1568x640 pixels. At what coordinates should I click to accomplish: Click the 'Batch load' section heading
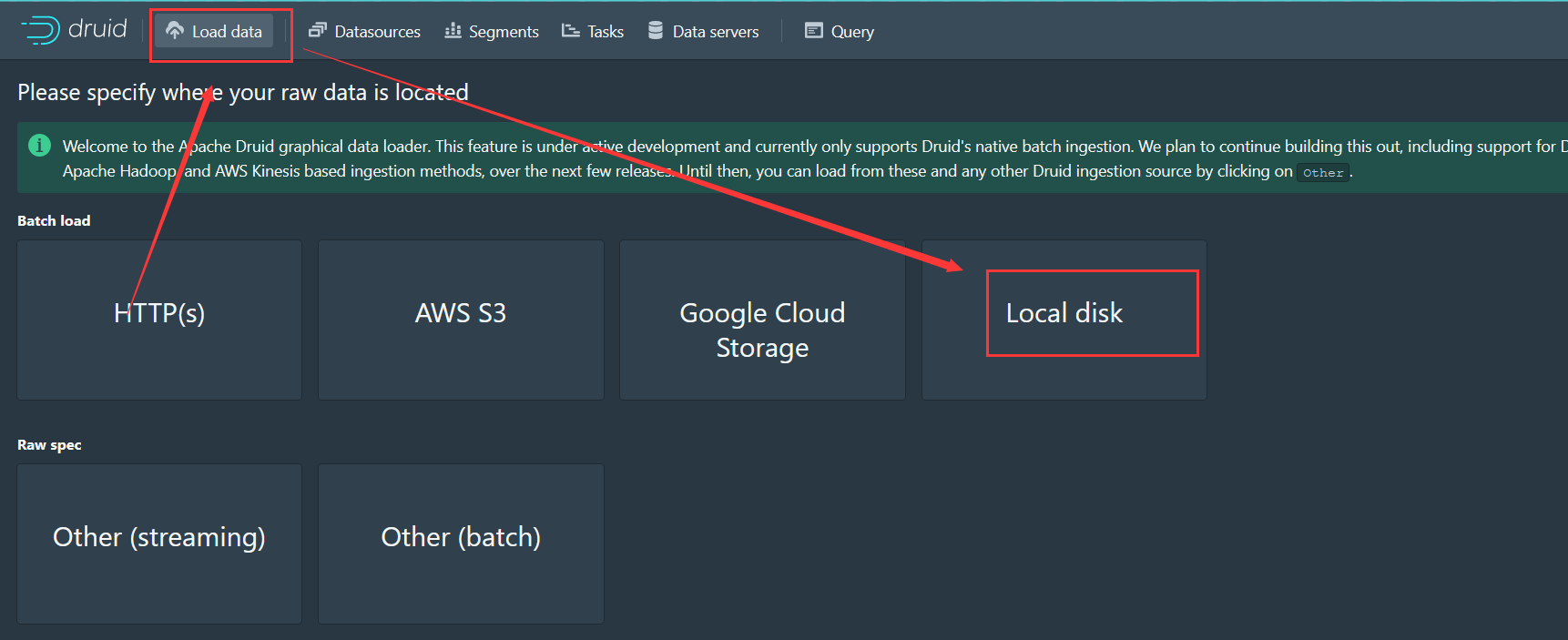tap(54, 220)
